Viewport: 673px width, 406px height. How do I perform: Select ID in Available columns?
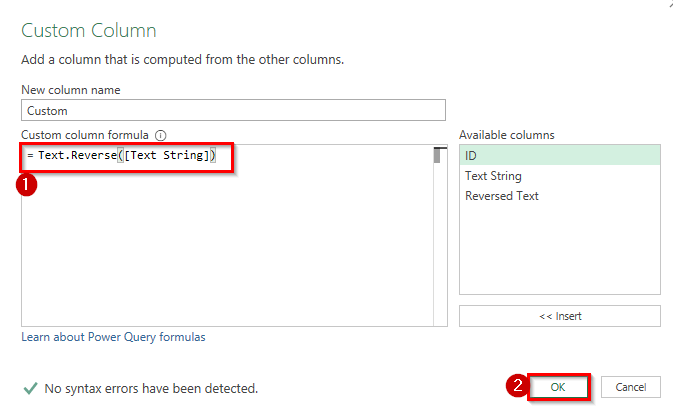[x=560, y=155]
